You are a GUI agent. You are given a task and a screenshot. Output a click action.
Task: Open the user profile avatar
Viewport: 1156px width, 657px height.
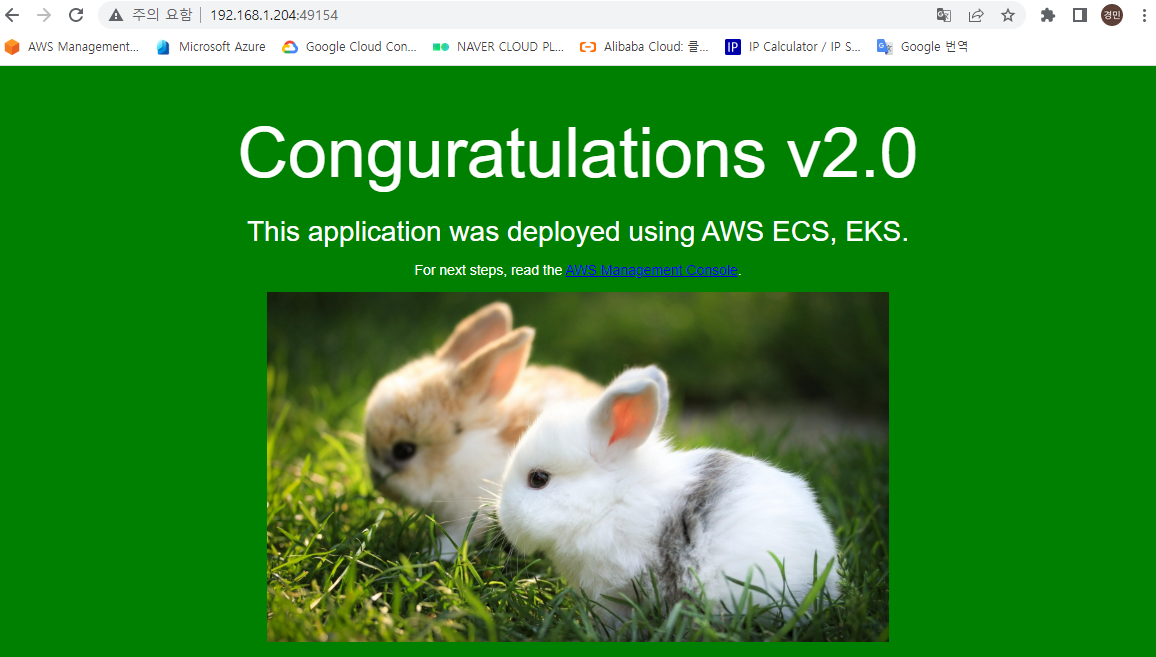click(x=1112, y=15)
